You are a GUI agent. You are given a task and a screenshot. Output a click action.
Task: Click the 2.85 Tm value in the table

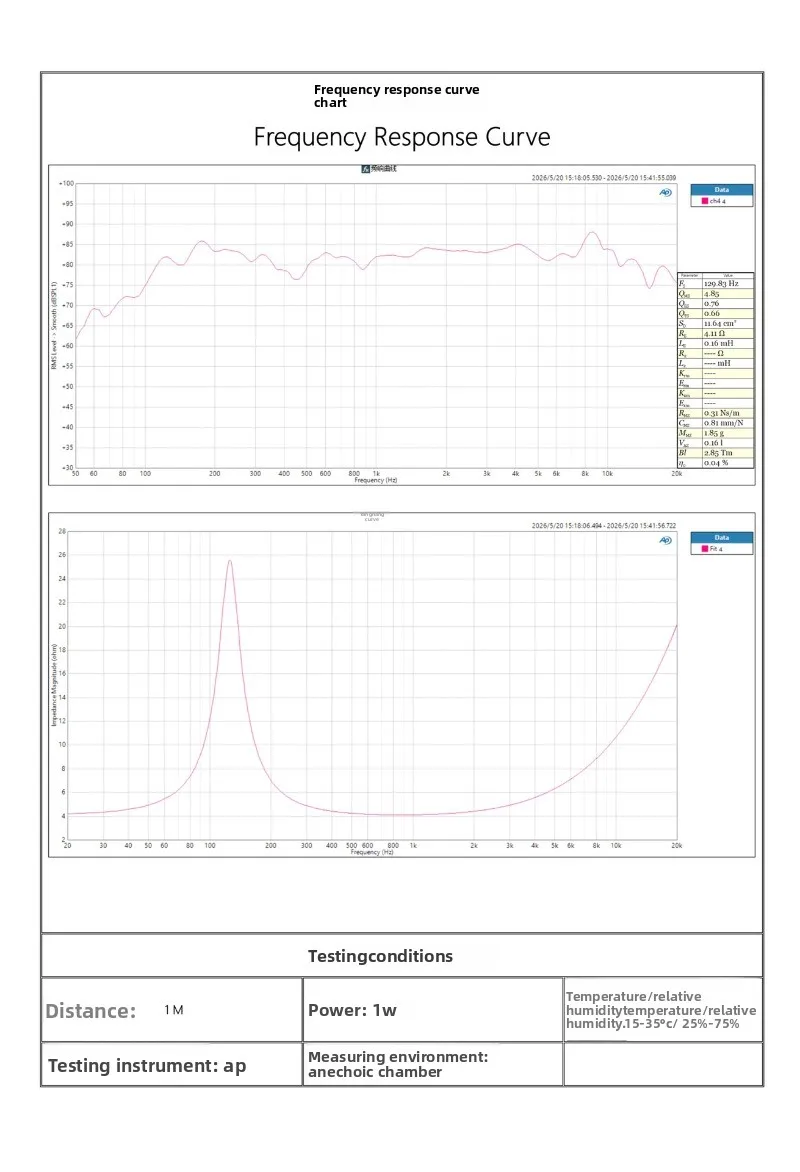pyautogui.click(x=718, y=453)
